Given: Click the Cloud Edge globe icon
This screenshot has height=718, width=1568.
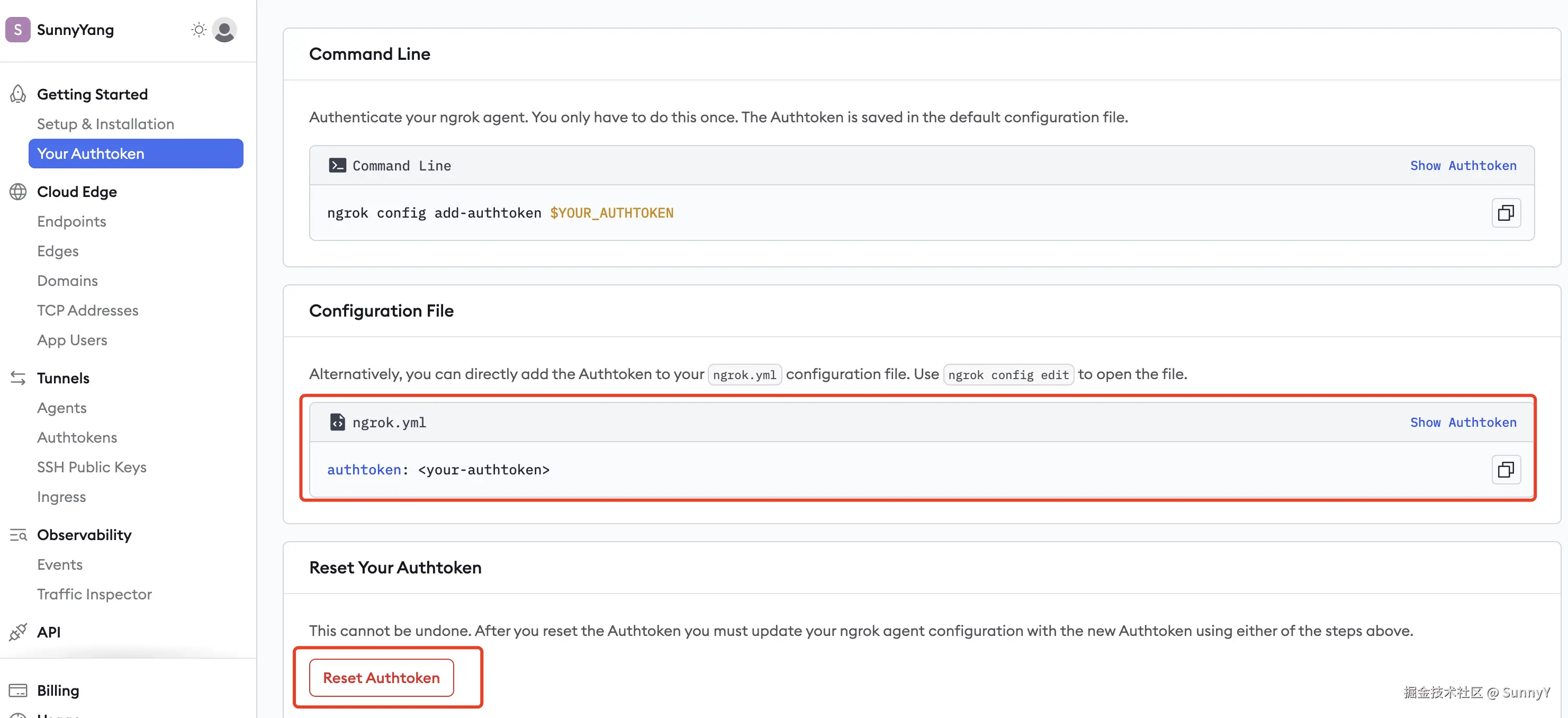Looking at the screenshot, I should [18, 192].
